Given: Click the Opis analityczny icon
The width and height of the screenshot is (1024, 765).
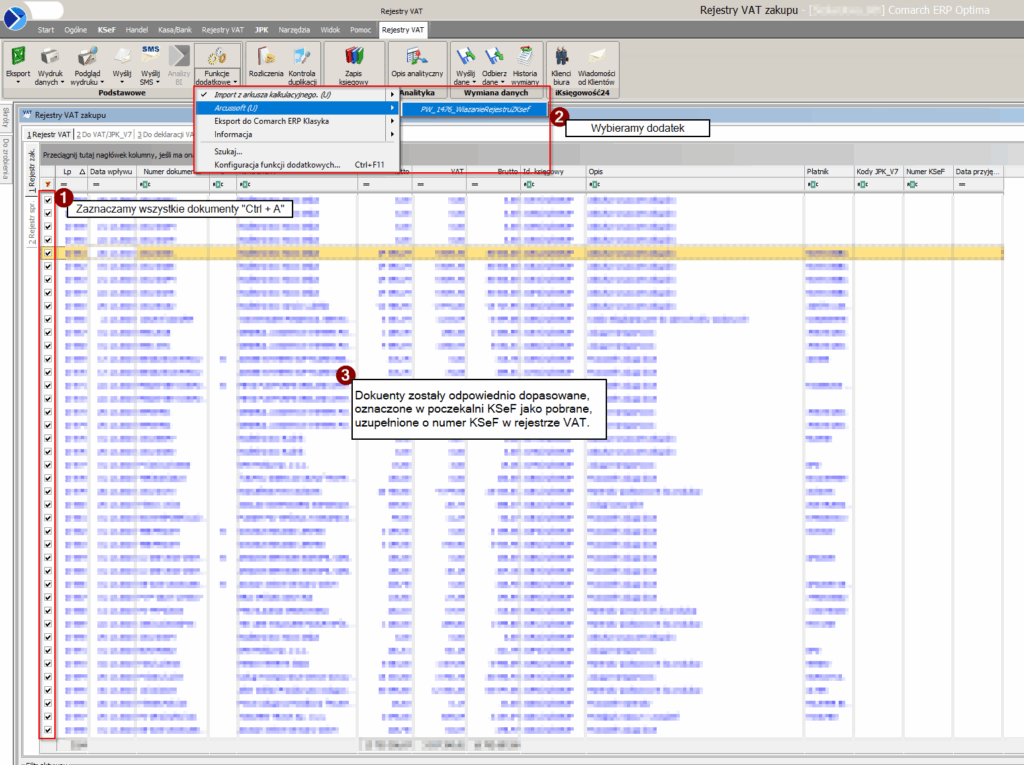Looking at the screenshot, I should click(417, 57).
